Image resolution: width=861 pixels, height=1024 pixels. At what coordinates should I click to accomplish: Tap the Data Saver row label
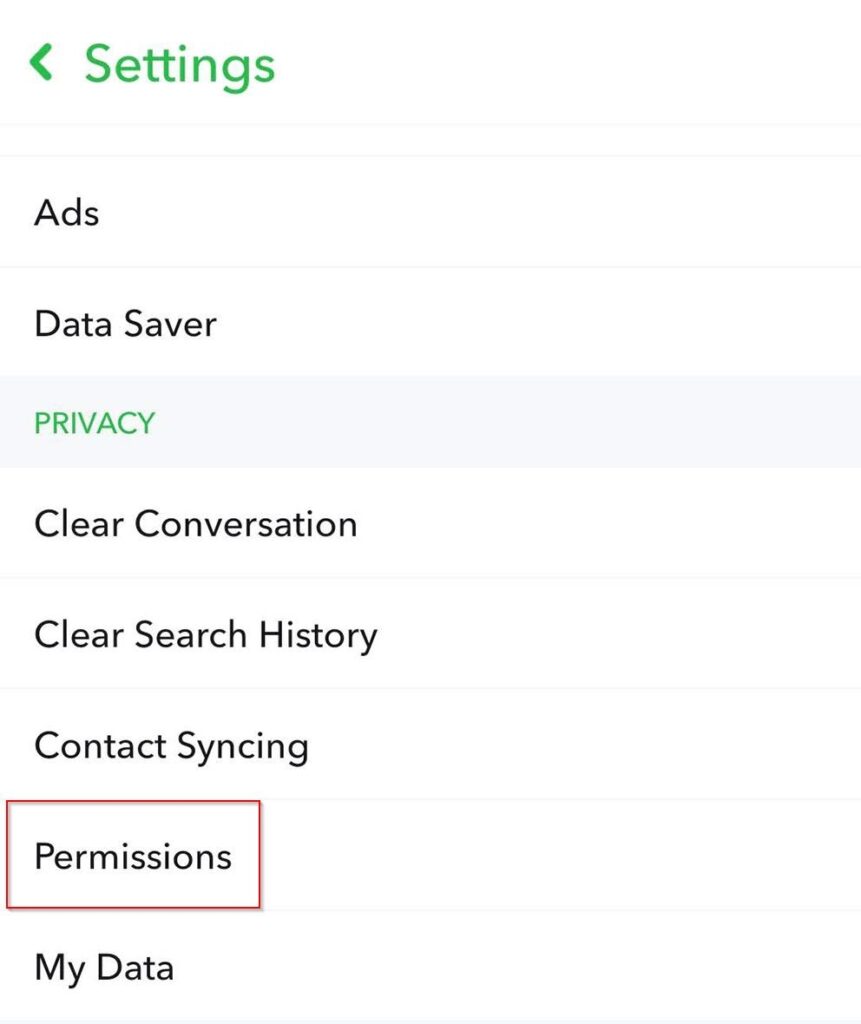[125, 323]
